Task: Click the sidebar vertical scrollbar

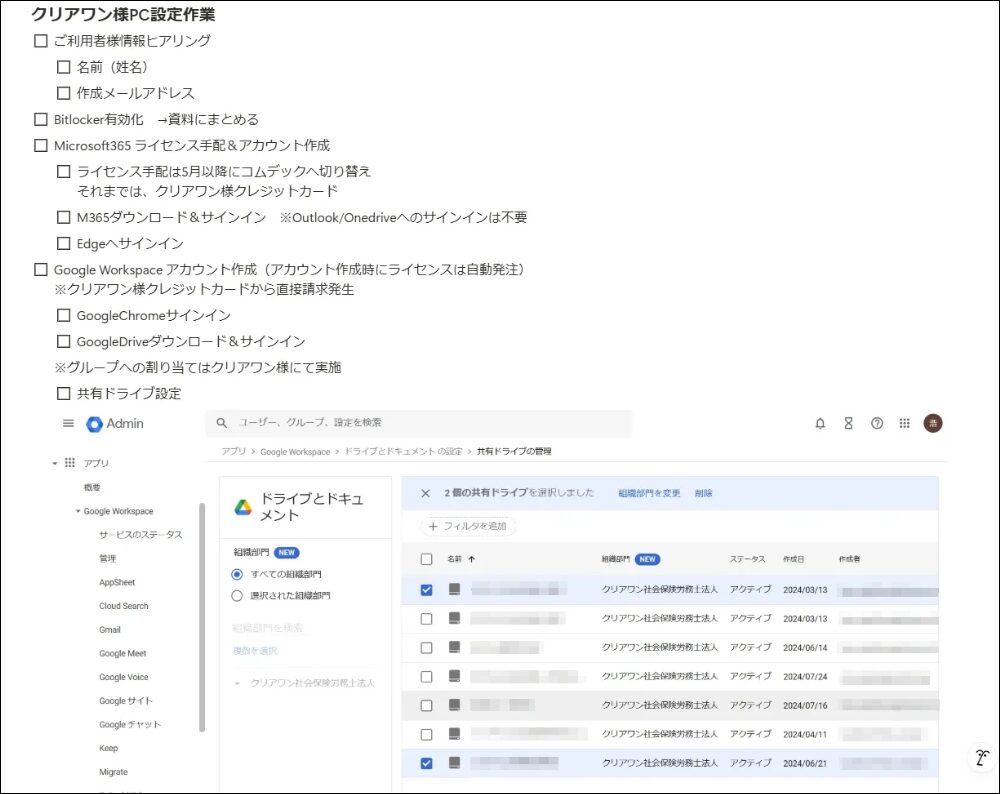Action: [x=202, y=617]
